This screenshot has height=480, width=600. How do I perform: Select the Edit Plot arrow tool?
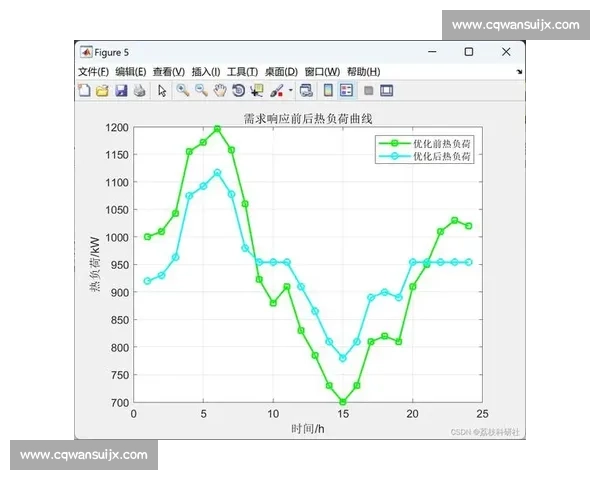point(162,91)
